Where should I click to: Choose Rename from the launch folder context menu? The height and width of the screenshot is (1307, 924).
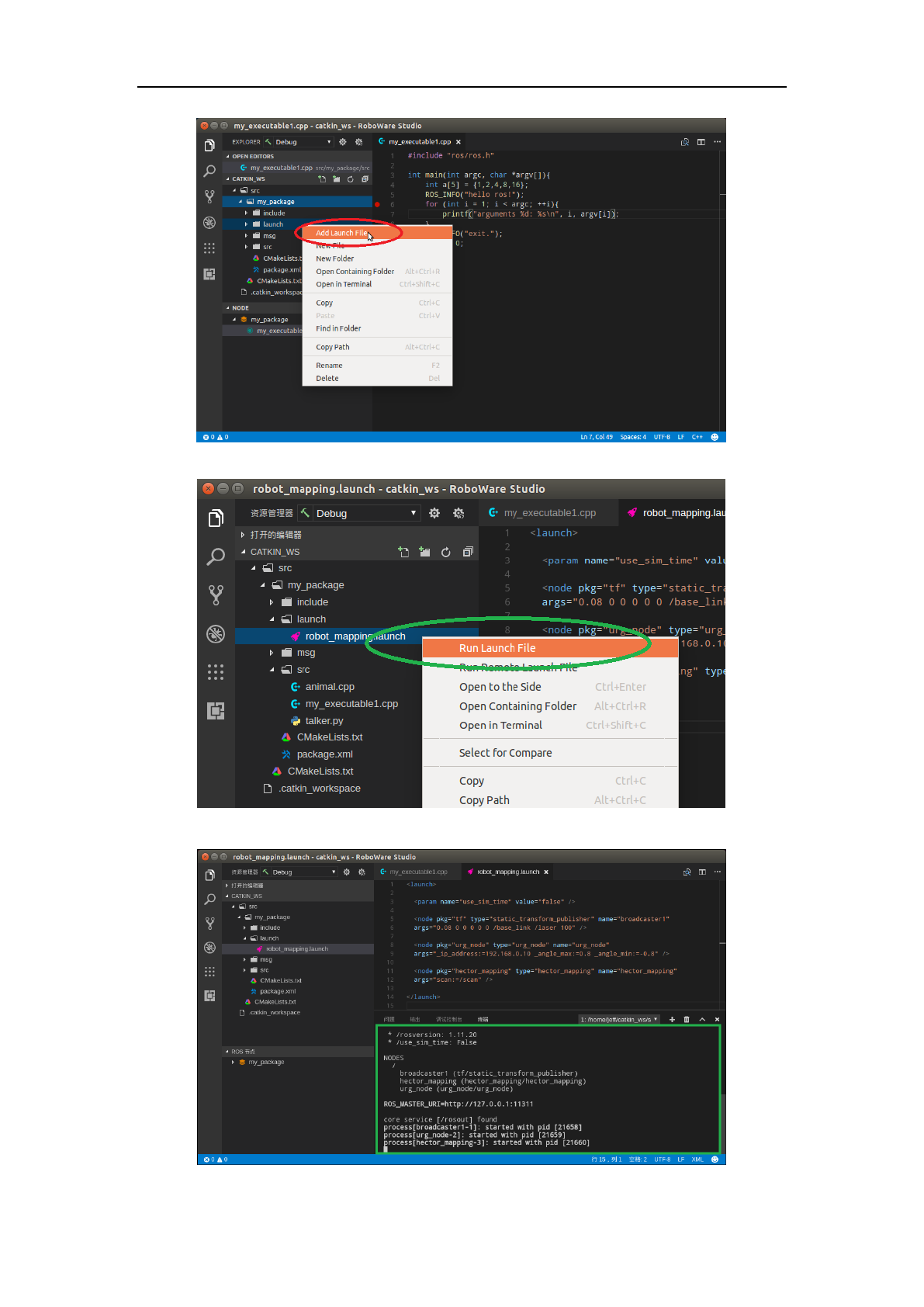click(x=377, y=366)
